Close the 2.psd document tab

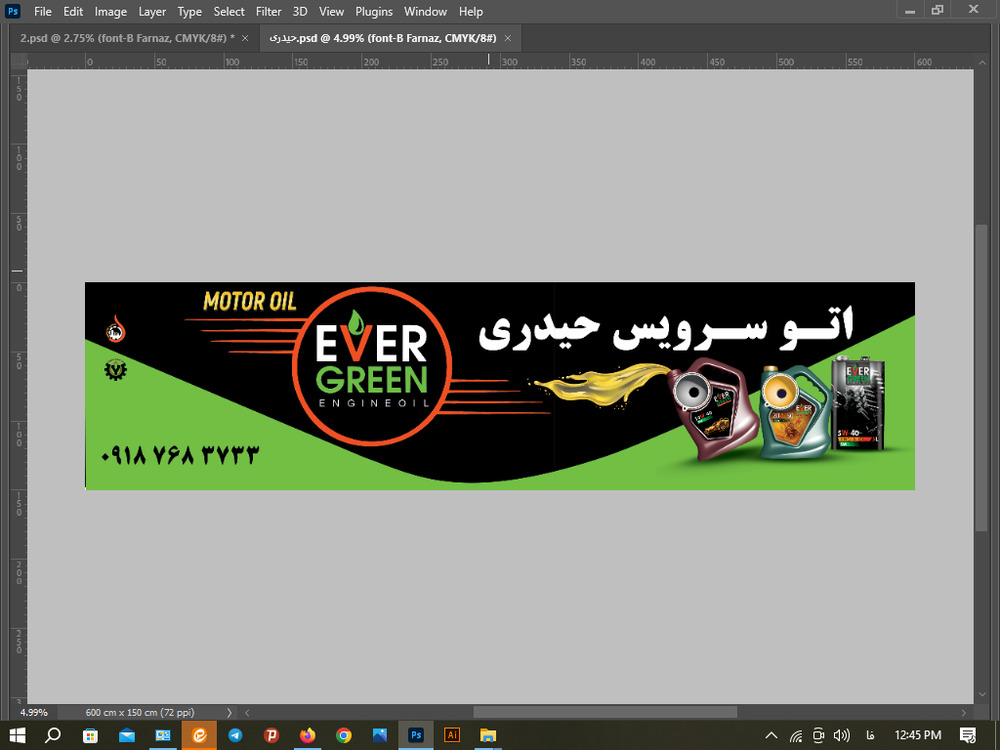[245, 38]
